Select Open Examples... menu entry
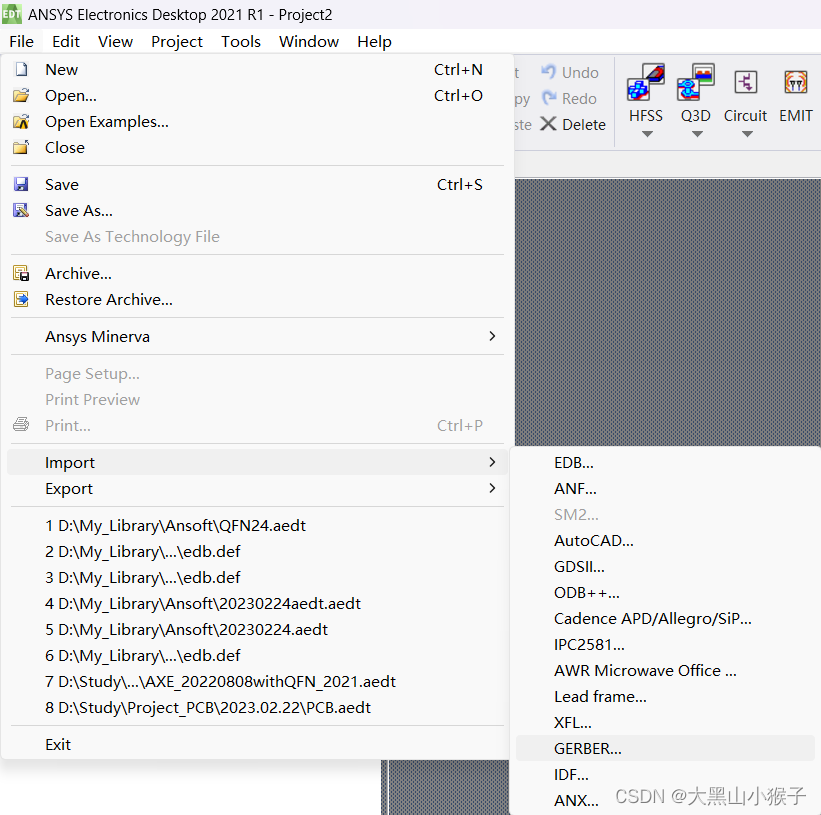This screenshot has width=821, height=815. click(x=257, y=121)
